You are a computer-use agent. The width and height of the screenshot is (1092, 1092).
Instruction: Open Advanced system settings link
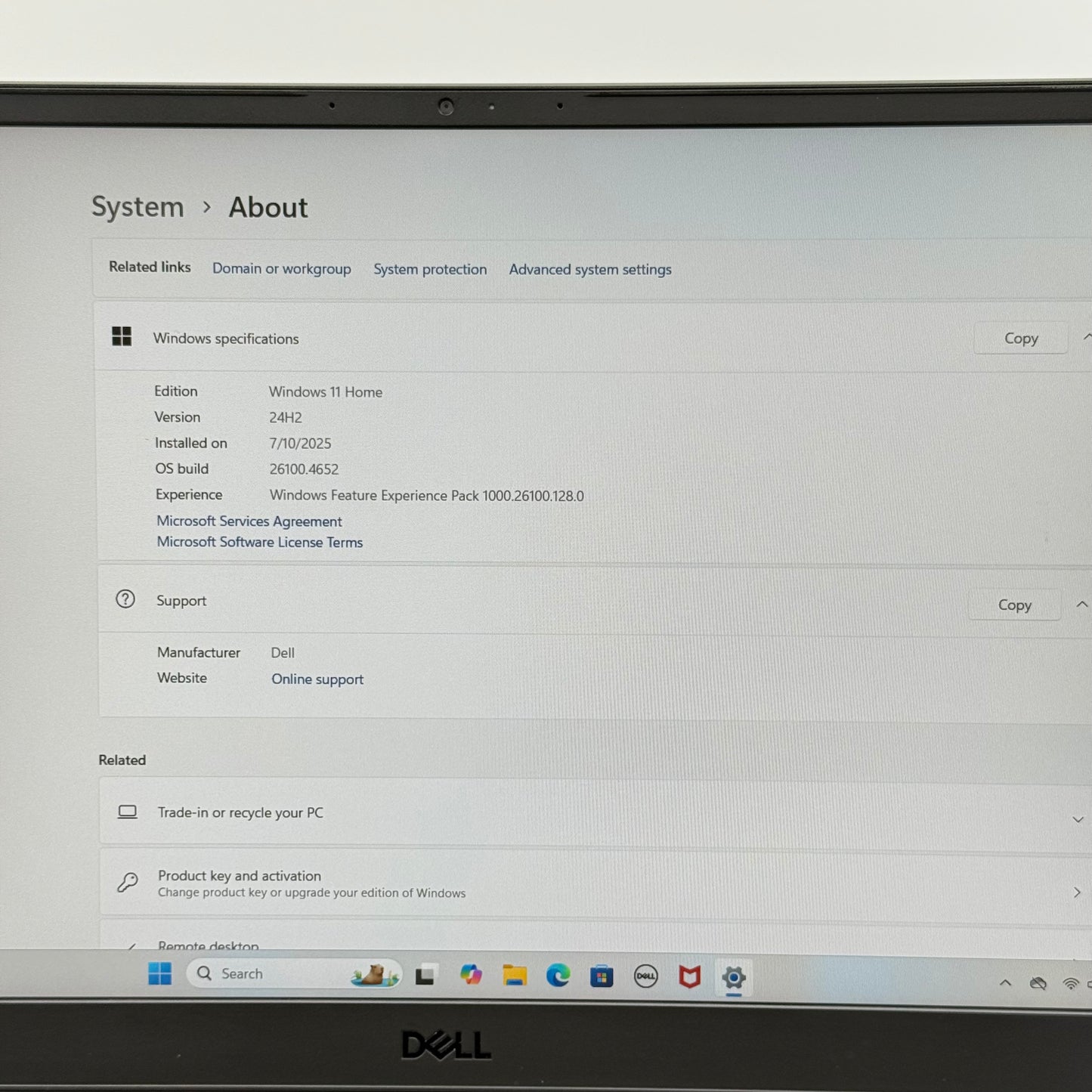coord(590,269)
